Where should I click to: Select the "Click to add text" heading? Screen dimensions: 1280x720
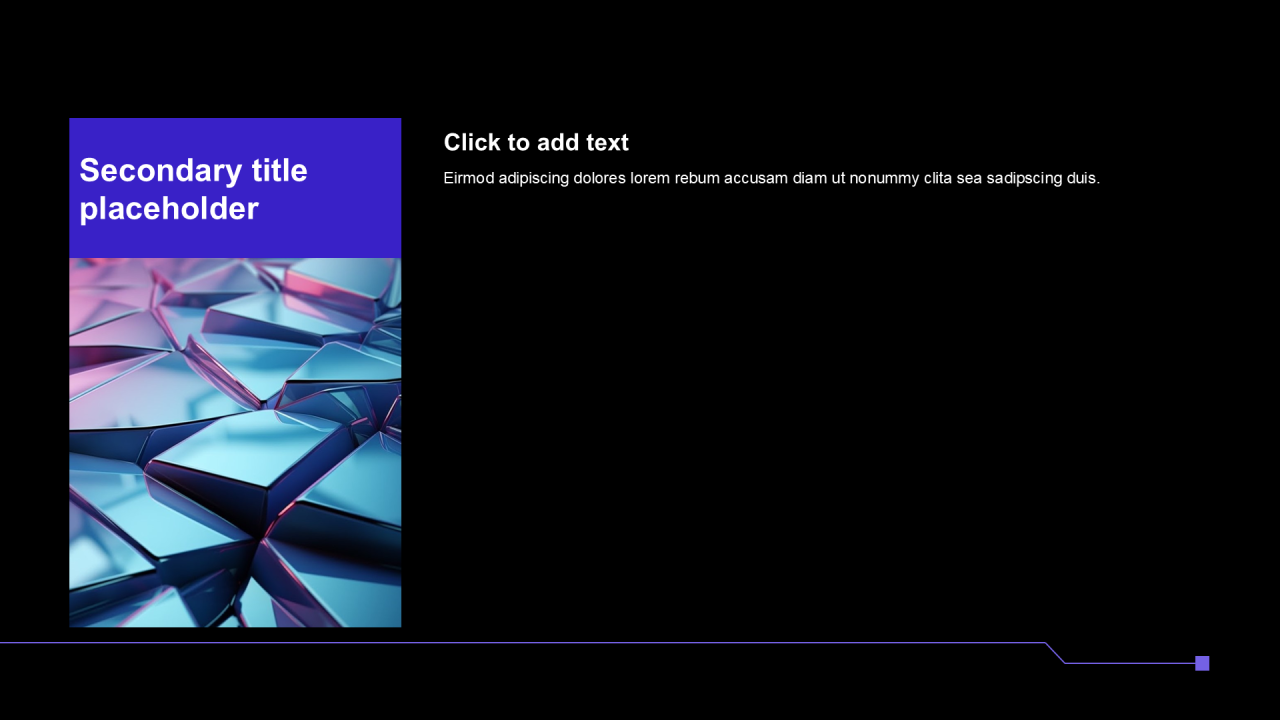tap(536, 142)
